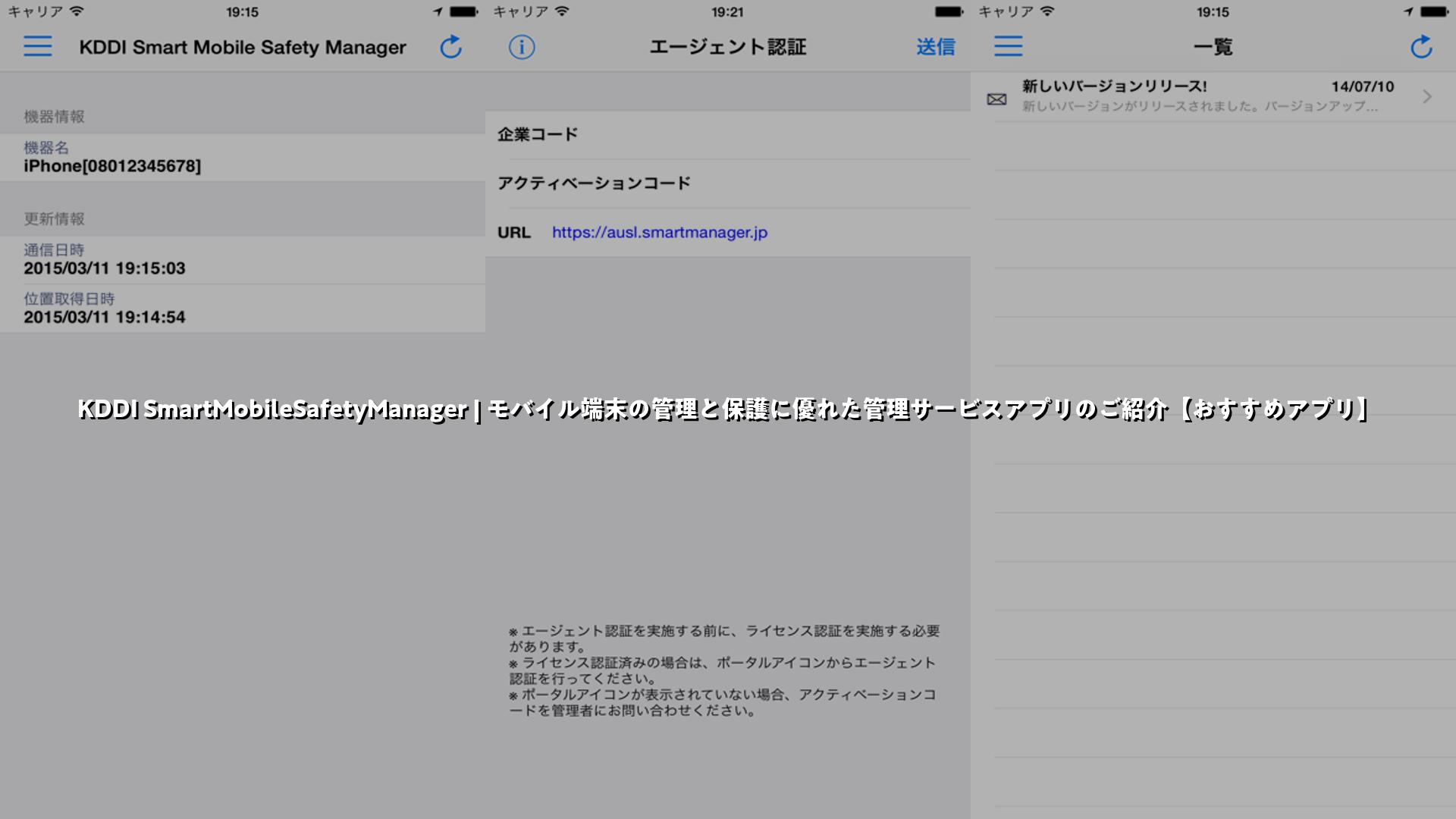
Task: Tap the 送信 button
Action: 935,47
